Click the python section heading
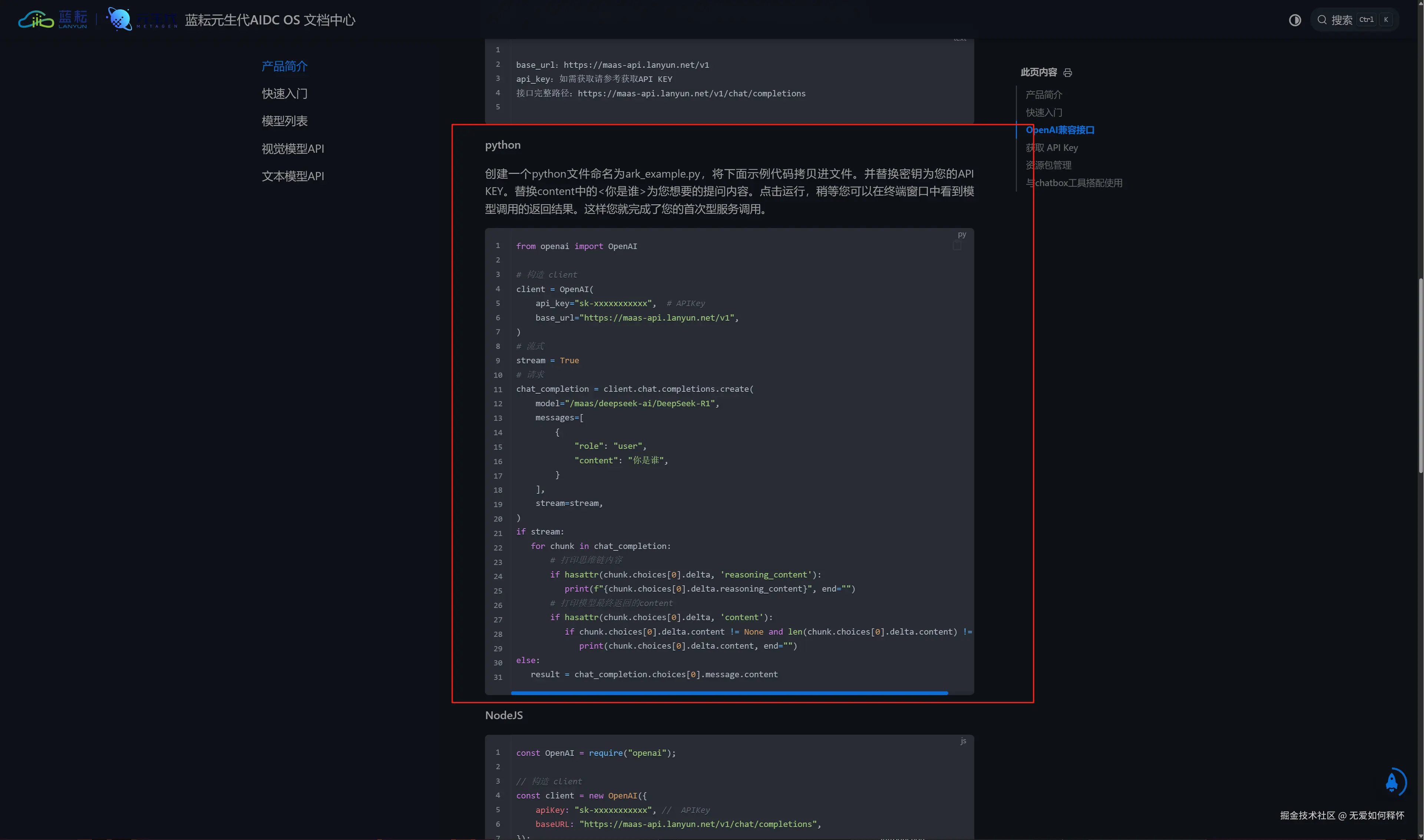This screenshot has width=1424, height=840. pyautogui.click(x=503, y=145)
